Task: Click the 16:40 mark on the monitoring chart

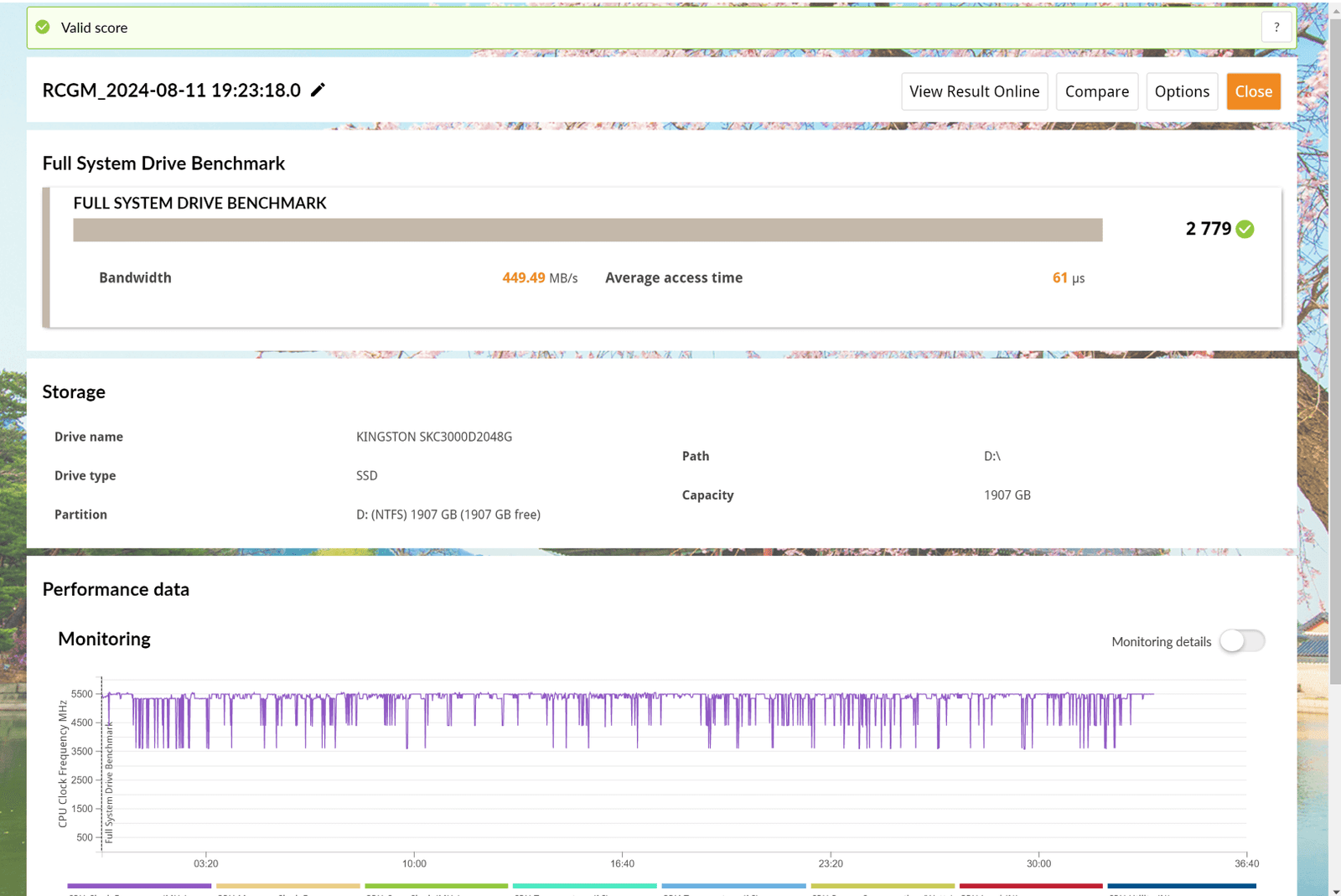Action: click(x=622, y=863)
